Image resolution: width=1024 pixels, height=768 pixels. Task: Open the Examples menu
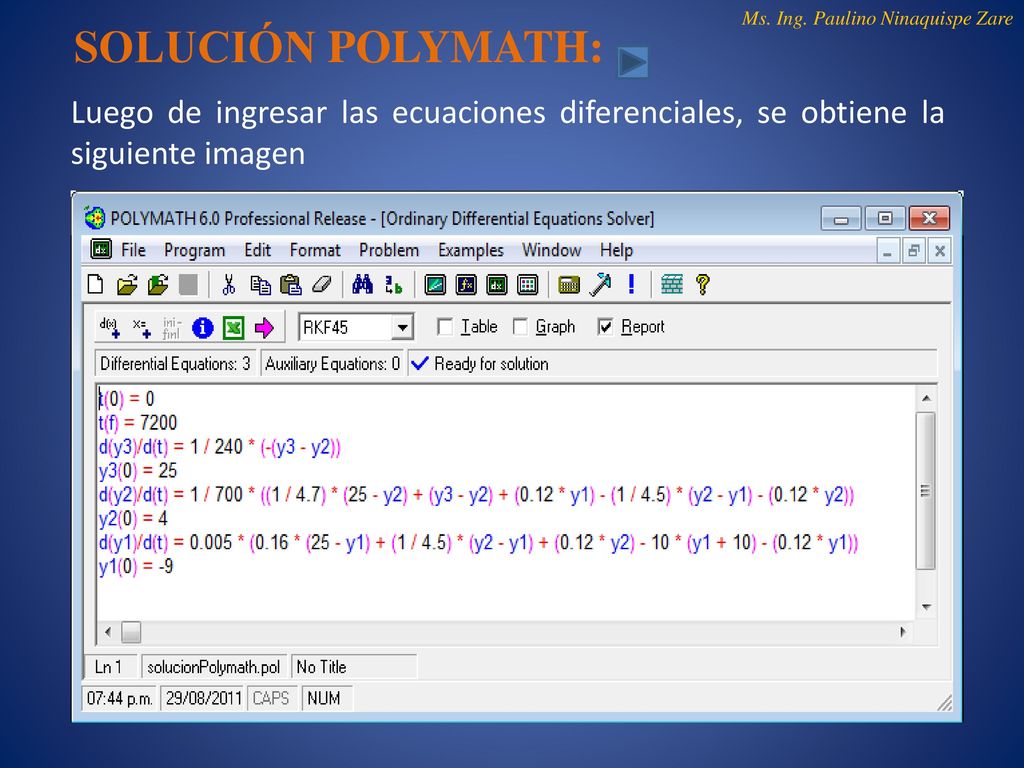[470, 250]
